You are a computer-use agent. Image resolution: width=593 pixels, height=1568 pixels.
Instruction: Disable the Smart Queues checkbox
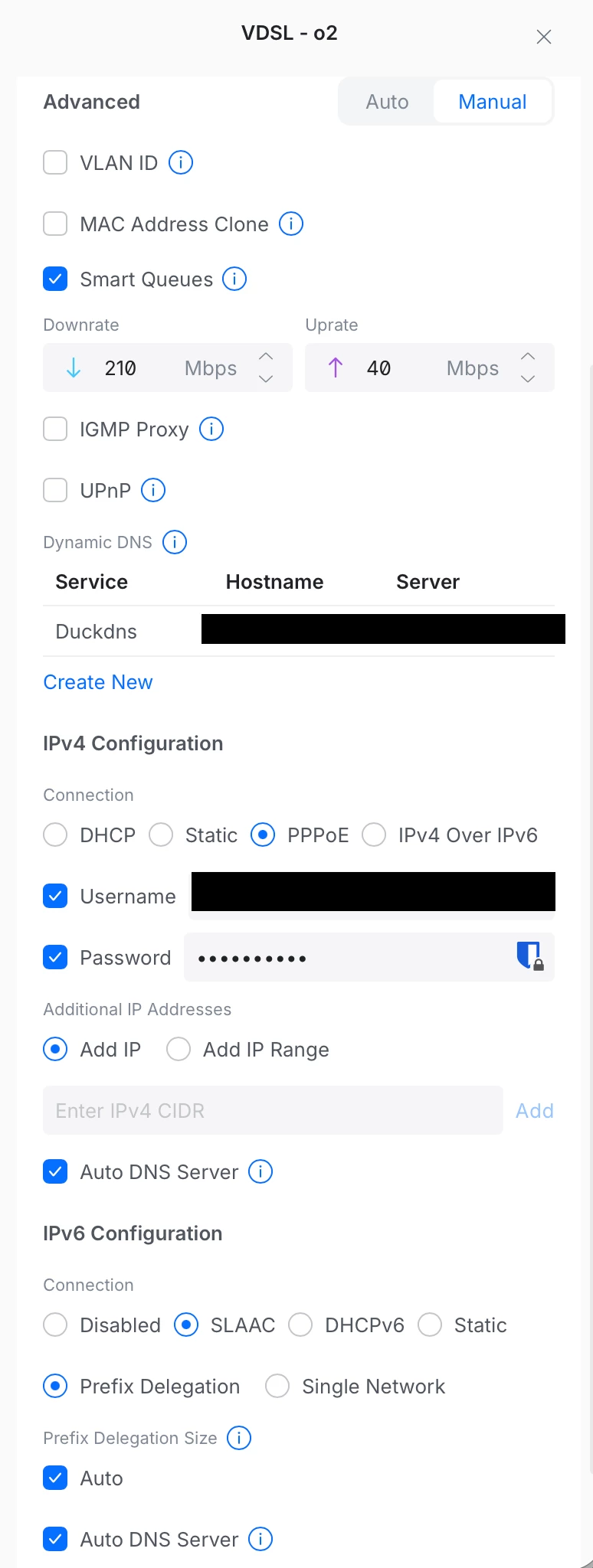[x=55, y=279]
